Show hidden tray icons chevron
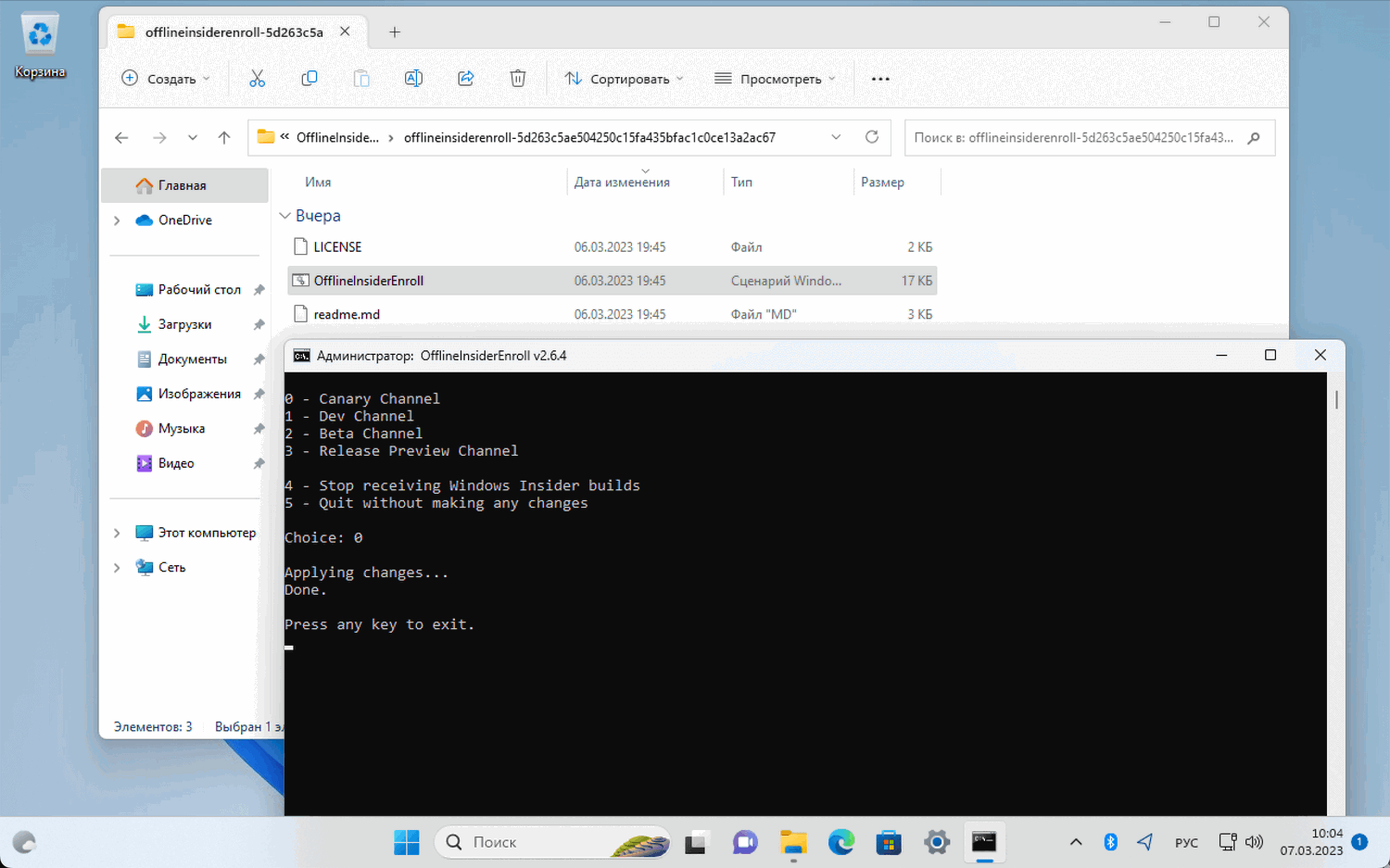Viewport: 1390px width, 868px height. pyautogui.click(x=1076, y=842)
